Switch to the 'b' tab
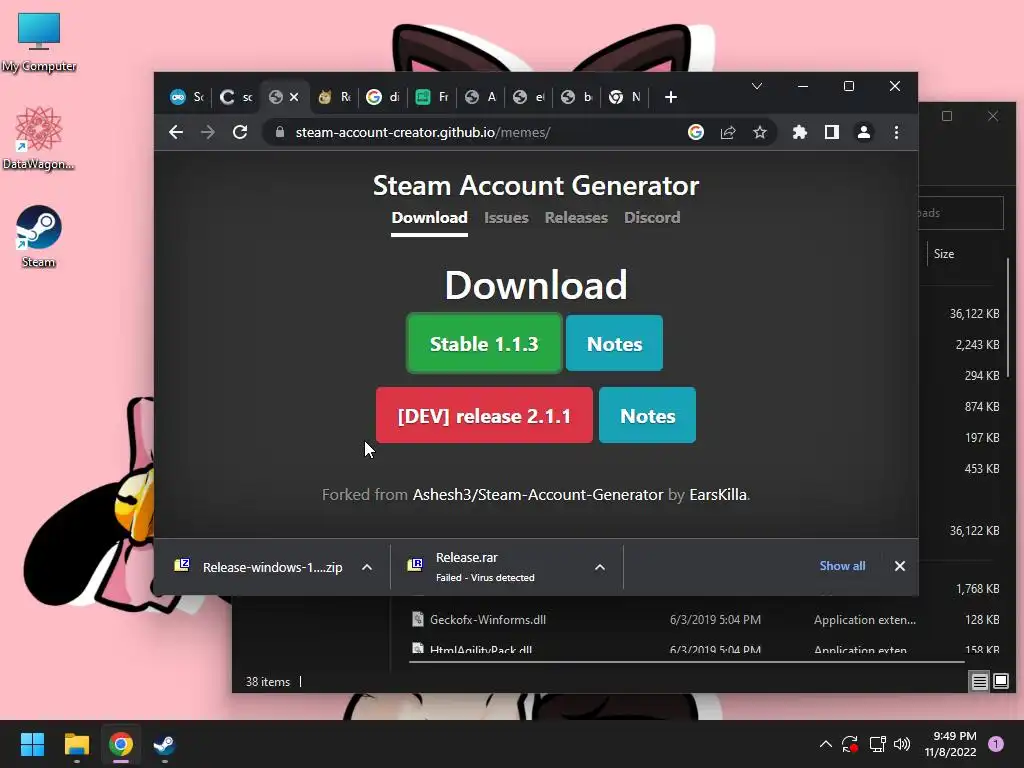 coord(577,97)
